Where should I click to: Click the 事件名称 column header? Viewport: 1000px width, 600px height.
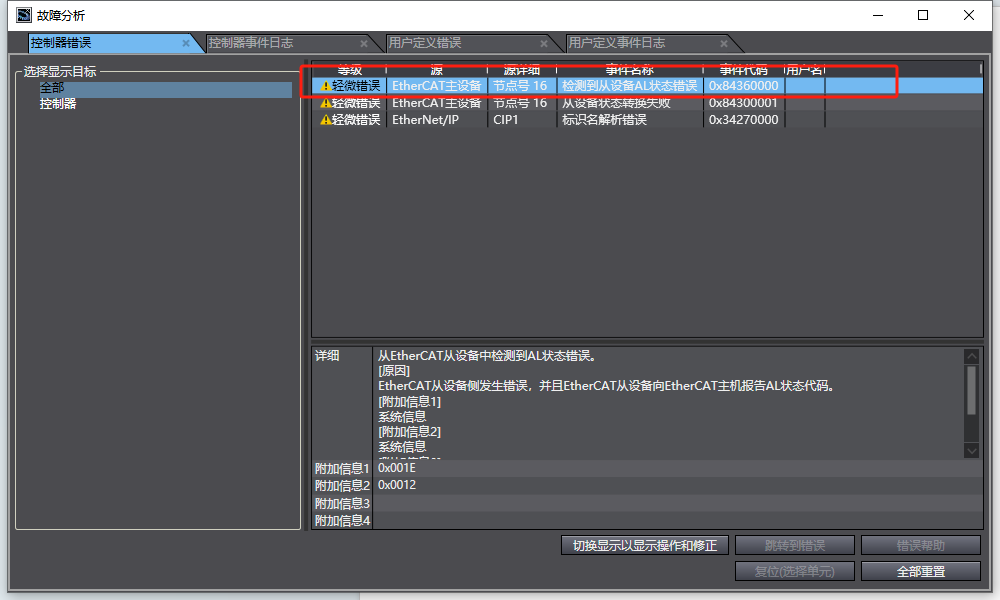(x=629, y=70)
